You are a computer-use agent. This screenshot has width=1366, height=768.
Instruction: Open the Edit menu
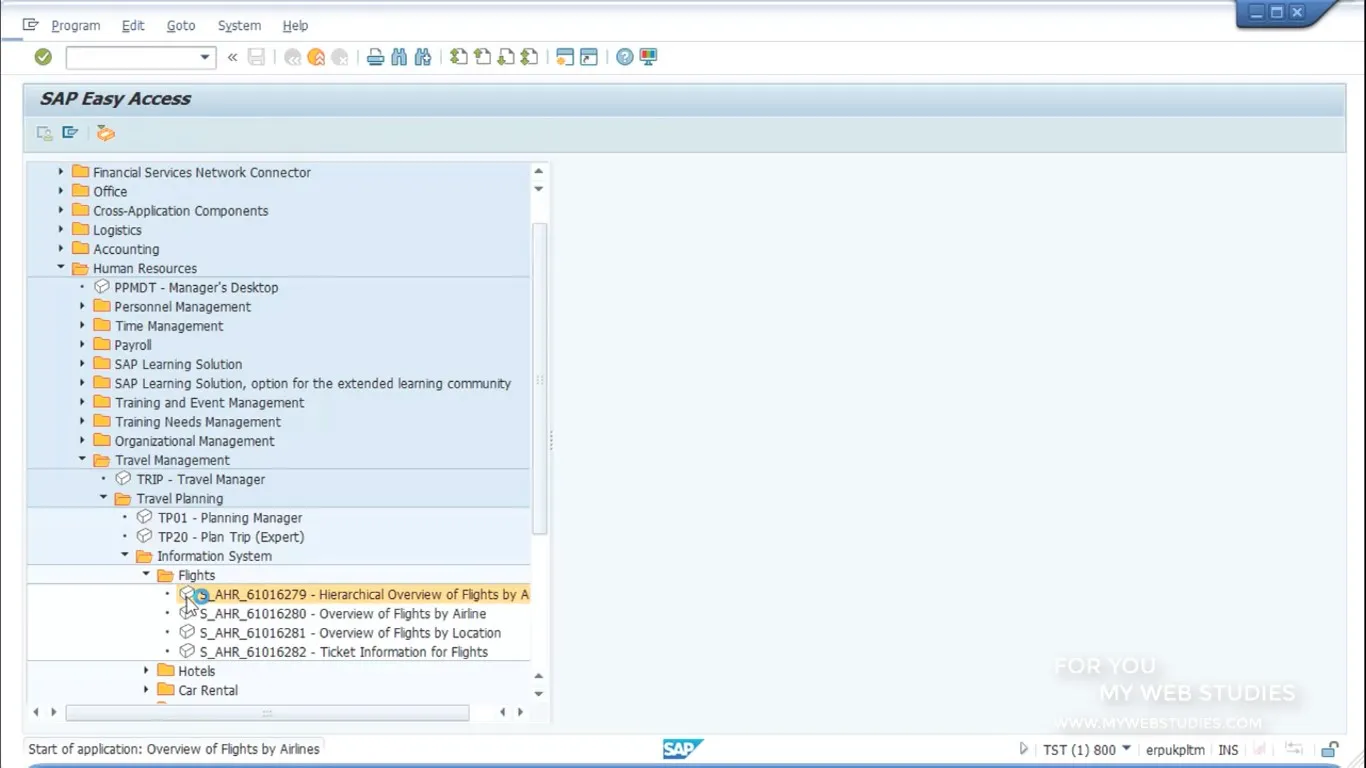(x=133, y=25)
